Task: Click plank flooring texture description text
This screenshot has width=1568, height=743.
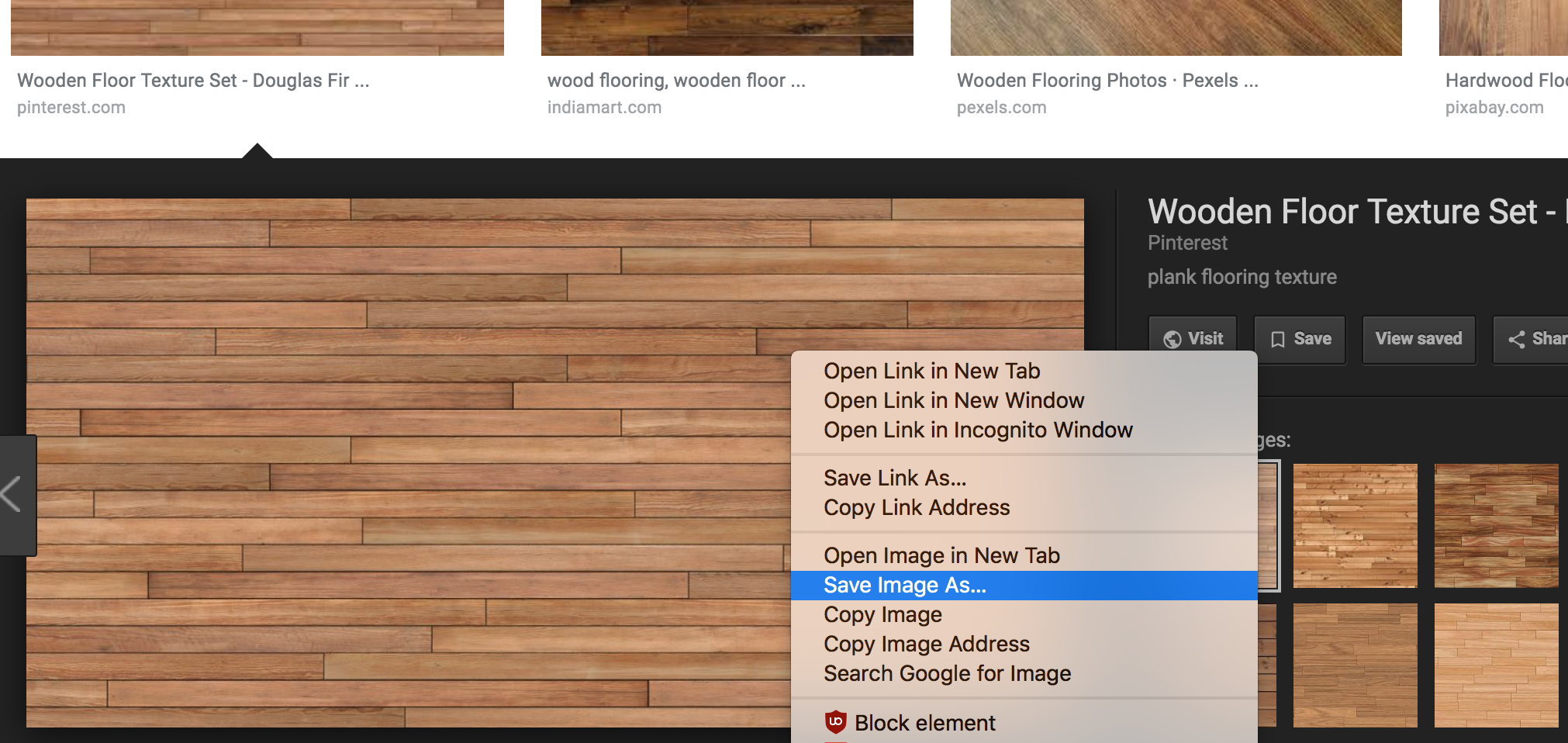Action: (1242, 278)
